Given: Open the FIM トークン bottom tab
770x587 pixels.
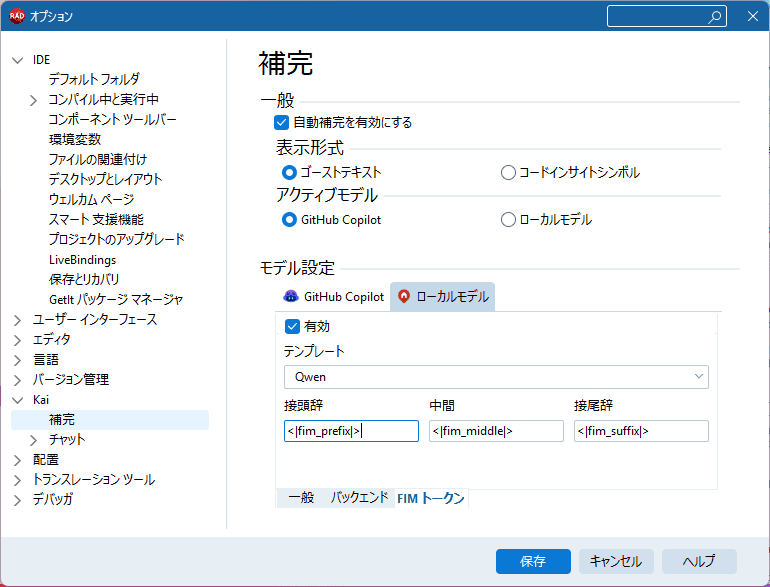Looking at the screenshot, I should click(431, 498).
